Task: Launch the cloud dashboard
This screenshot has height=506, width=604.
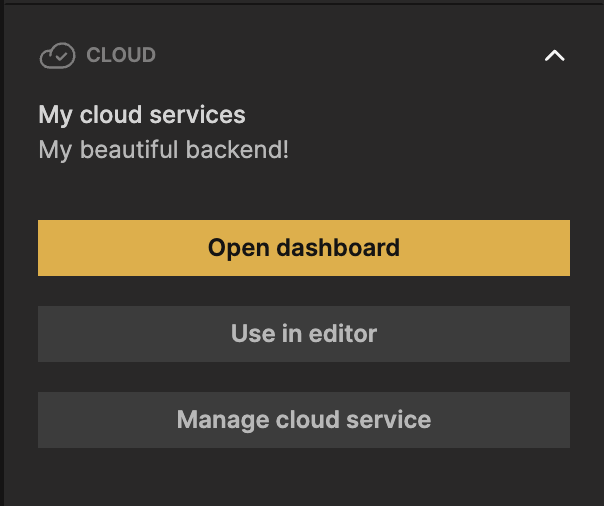Action: [303, 248]
